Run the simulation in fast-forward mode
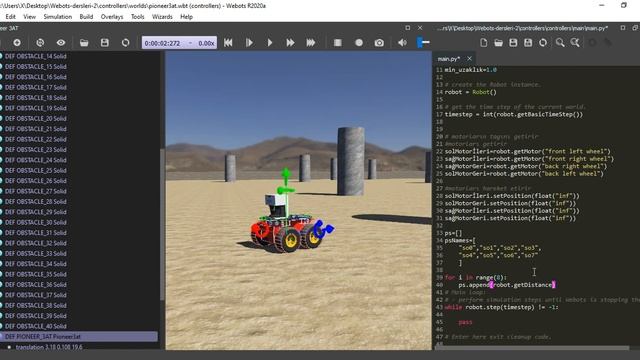Viewport: 640px width, 360px height. (290, 42)
